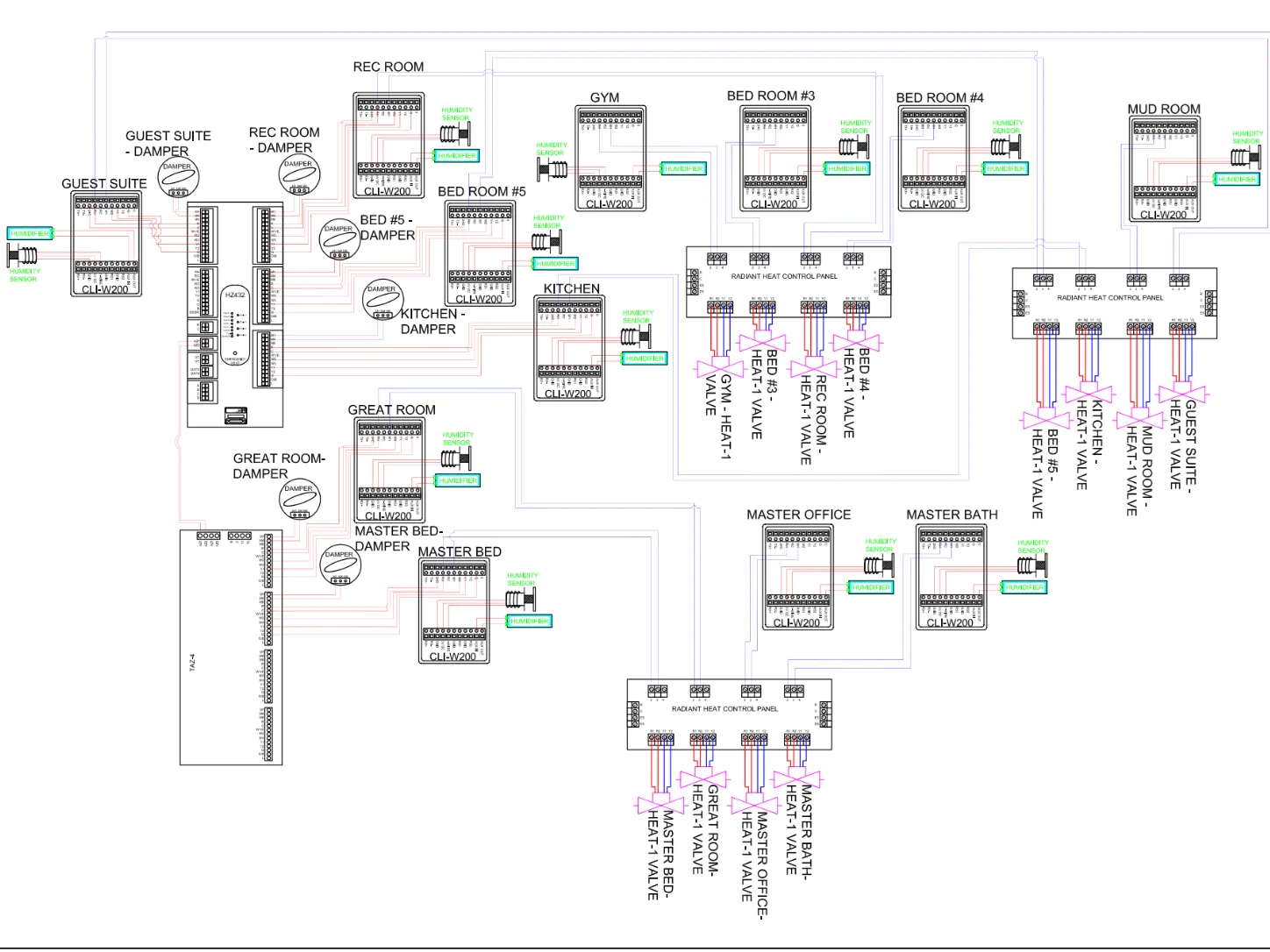
Task: Click the Mud Room Heat-1 valve symbol
Action: coord(1139,418)
